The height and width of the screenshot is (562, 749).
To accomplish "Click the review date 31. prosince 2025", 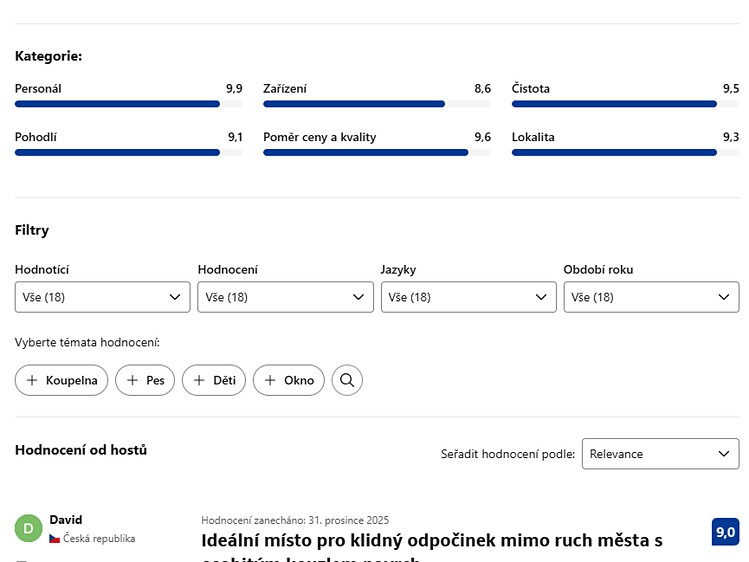I will click(348, 520).
